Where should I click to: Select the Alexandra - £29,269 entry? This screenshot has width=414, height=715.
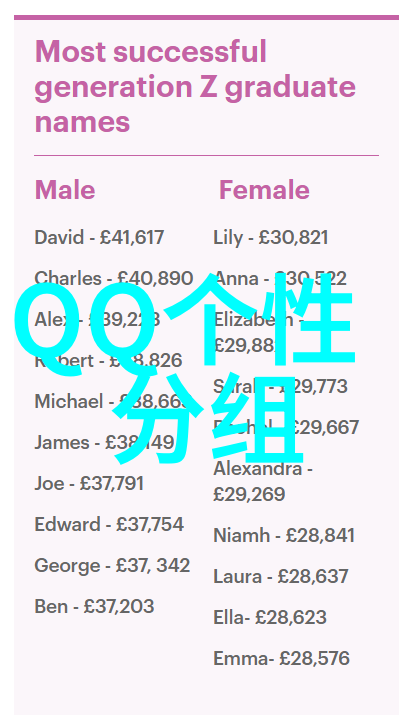[x=263, y=482]
